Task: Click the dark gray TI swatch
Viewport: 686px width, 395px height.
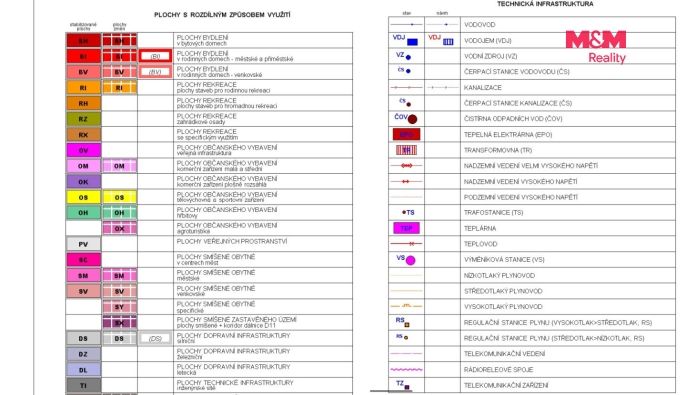Action: (83, 385)
